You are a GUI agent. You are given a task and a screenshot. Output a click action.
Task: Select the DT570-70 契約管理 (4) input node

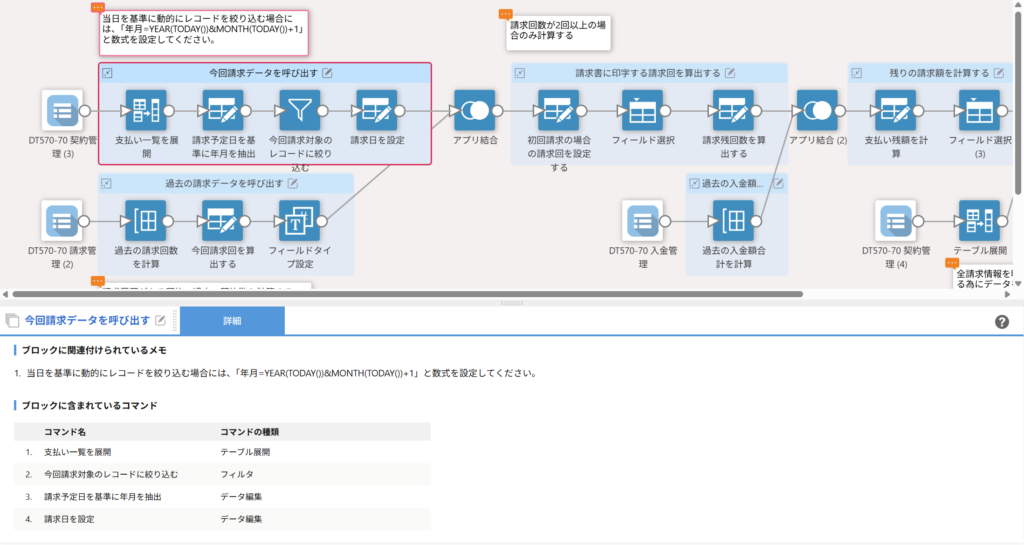point(895,221)
